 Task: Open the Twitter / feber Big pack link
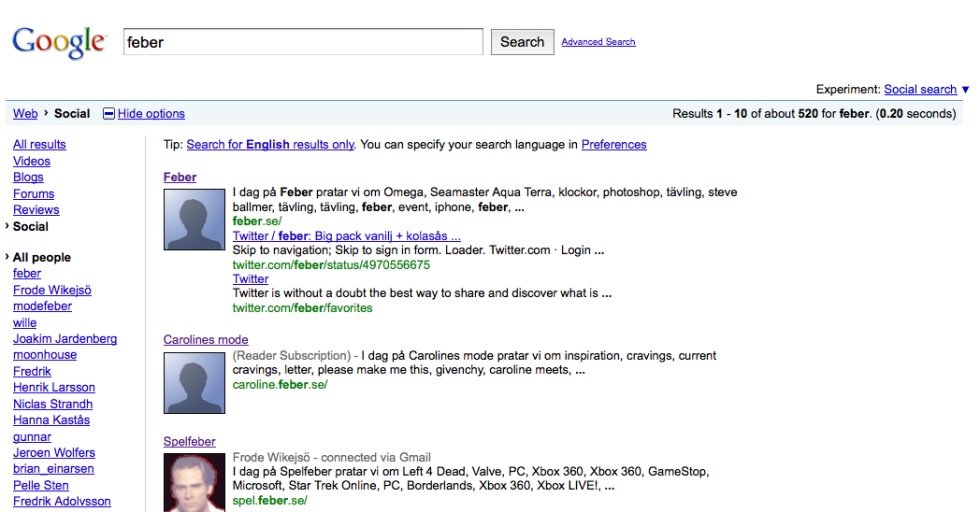346,236
